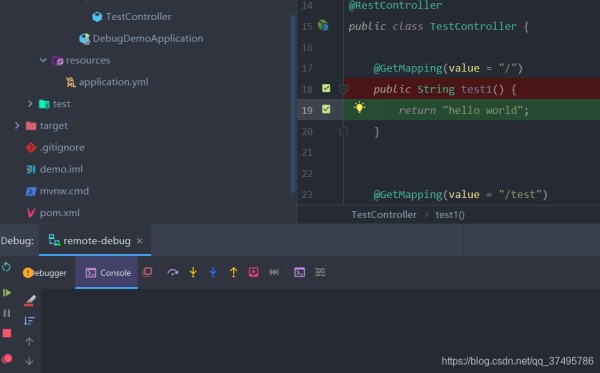Click the Step Into icon

click(193, 272)
